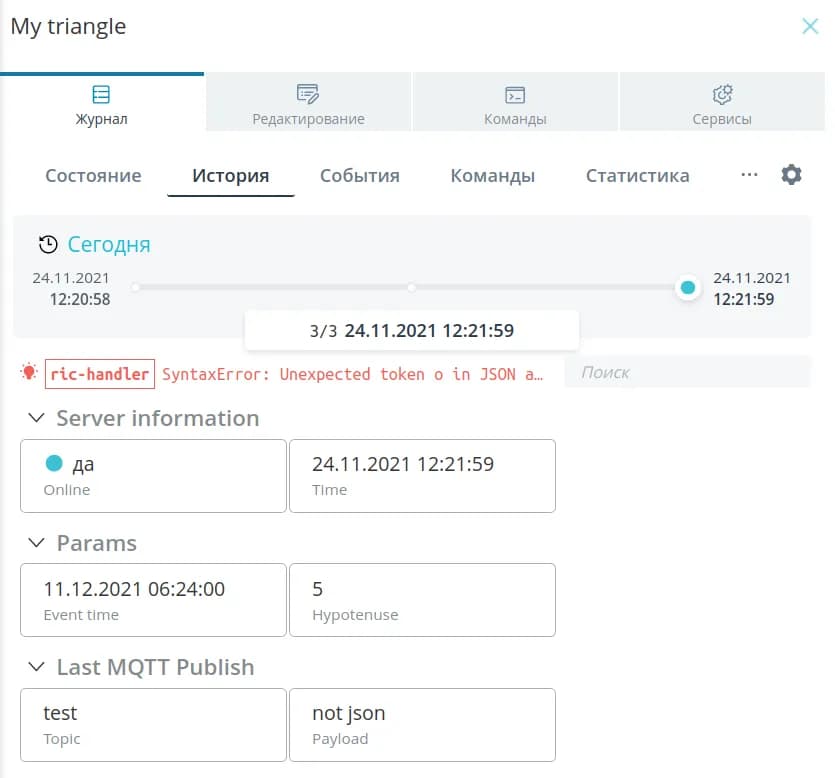Click the history clock icon beside Сегодня
Screen dimensions: 835x778
48,244
